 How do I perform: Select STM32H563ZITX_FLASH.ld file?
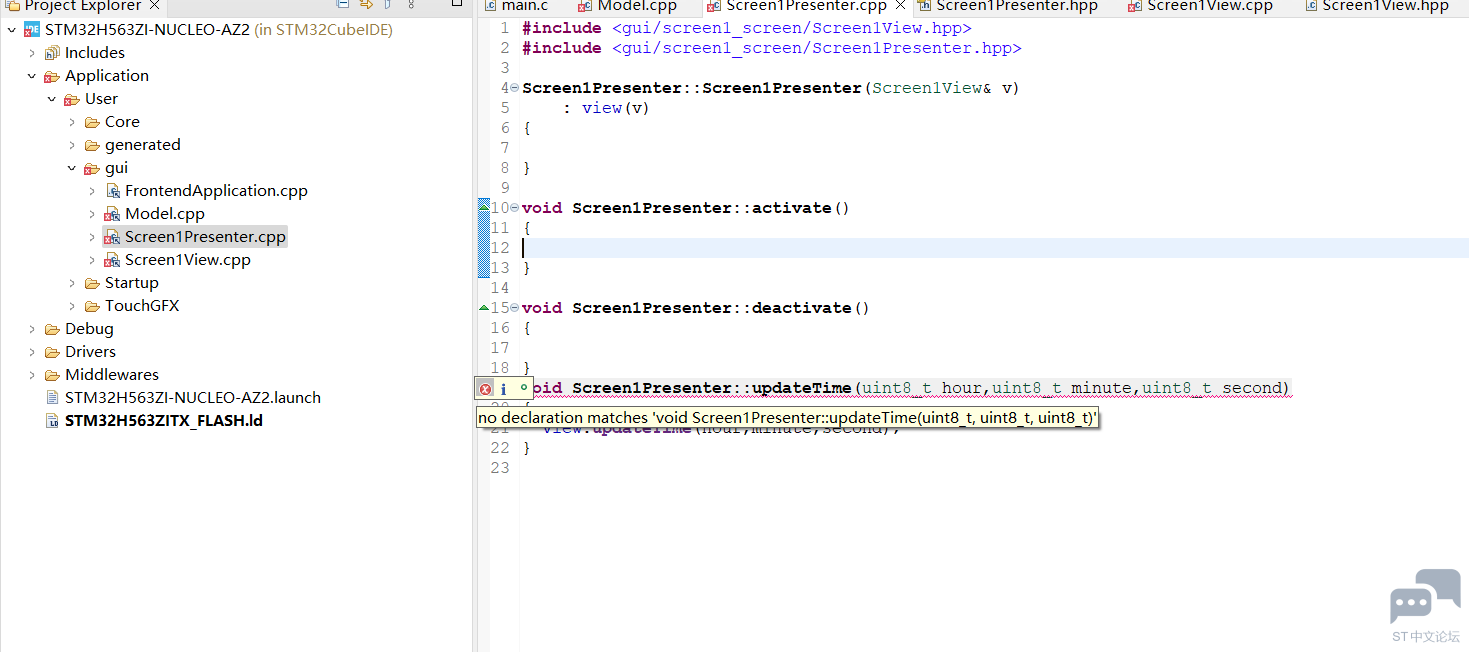click(x=164, y=421)
